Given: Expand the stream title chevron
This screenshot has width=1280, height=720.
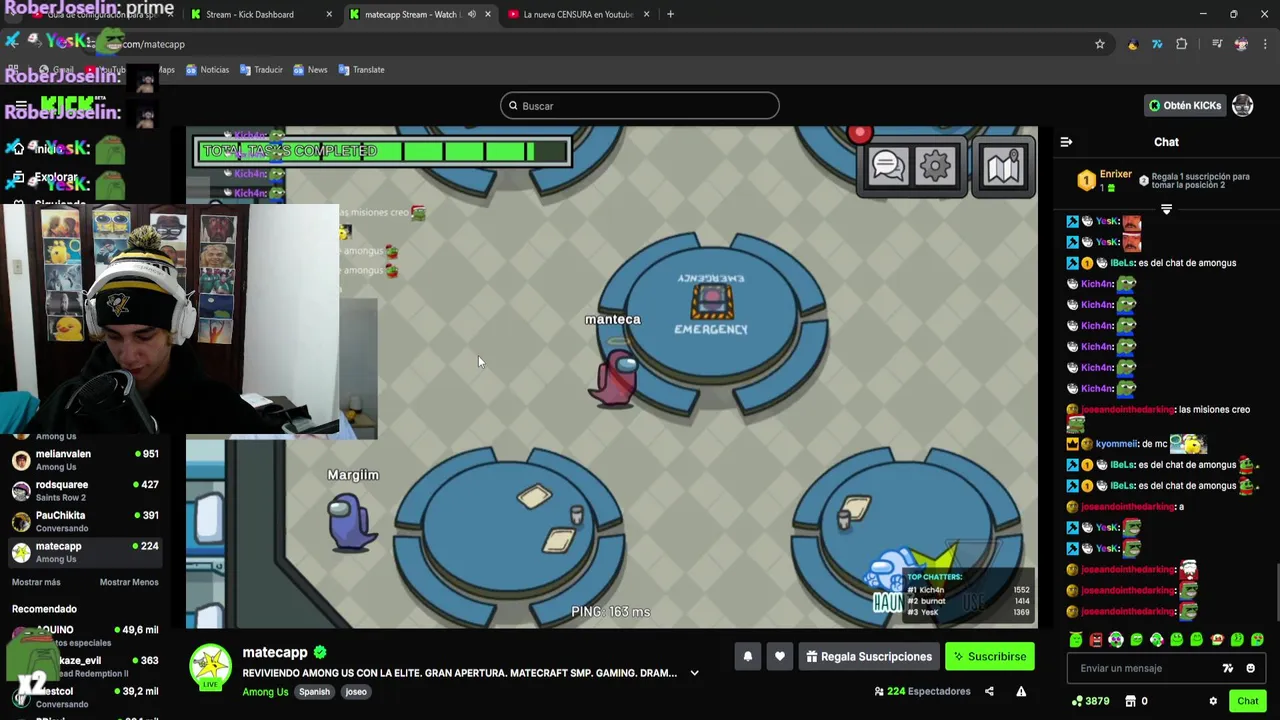Looking at the screenshot, I should point(694,673).
